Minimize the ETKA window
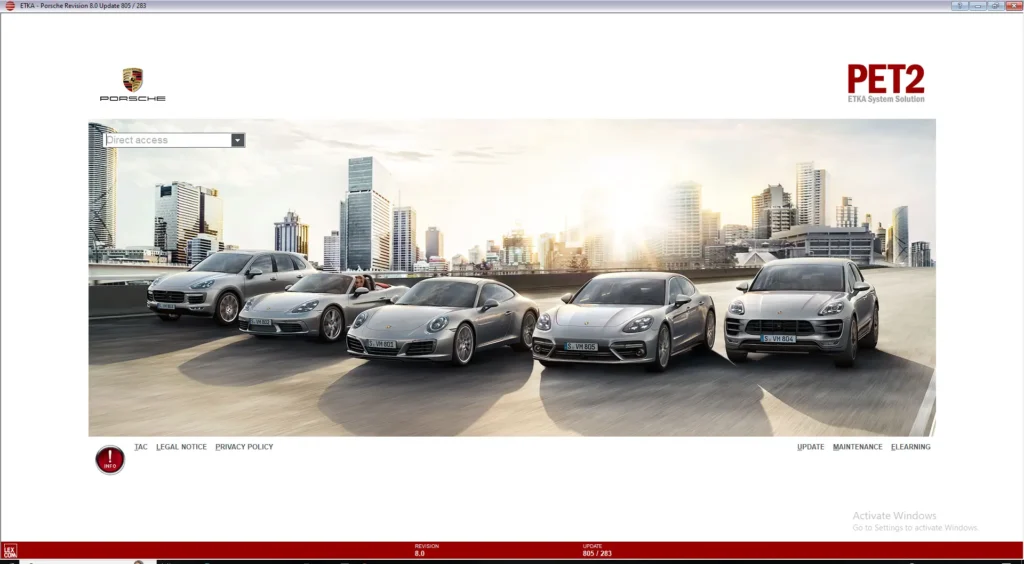This screenshot has height=564, width=1024. point(977,5)
